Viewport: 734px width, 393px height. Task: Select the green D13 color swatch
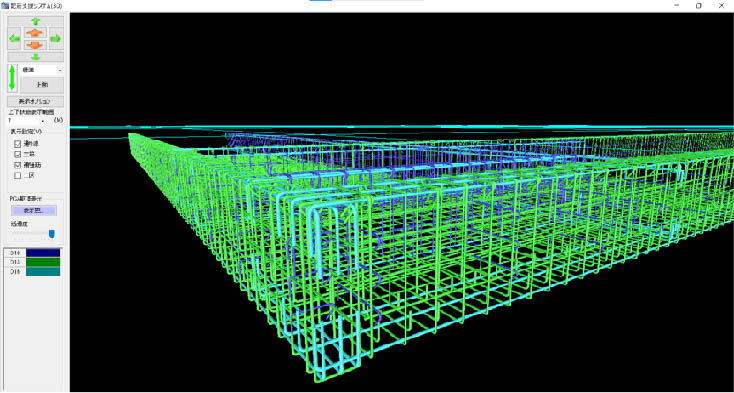(43, 262)
